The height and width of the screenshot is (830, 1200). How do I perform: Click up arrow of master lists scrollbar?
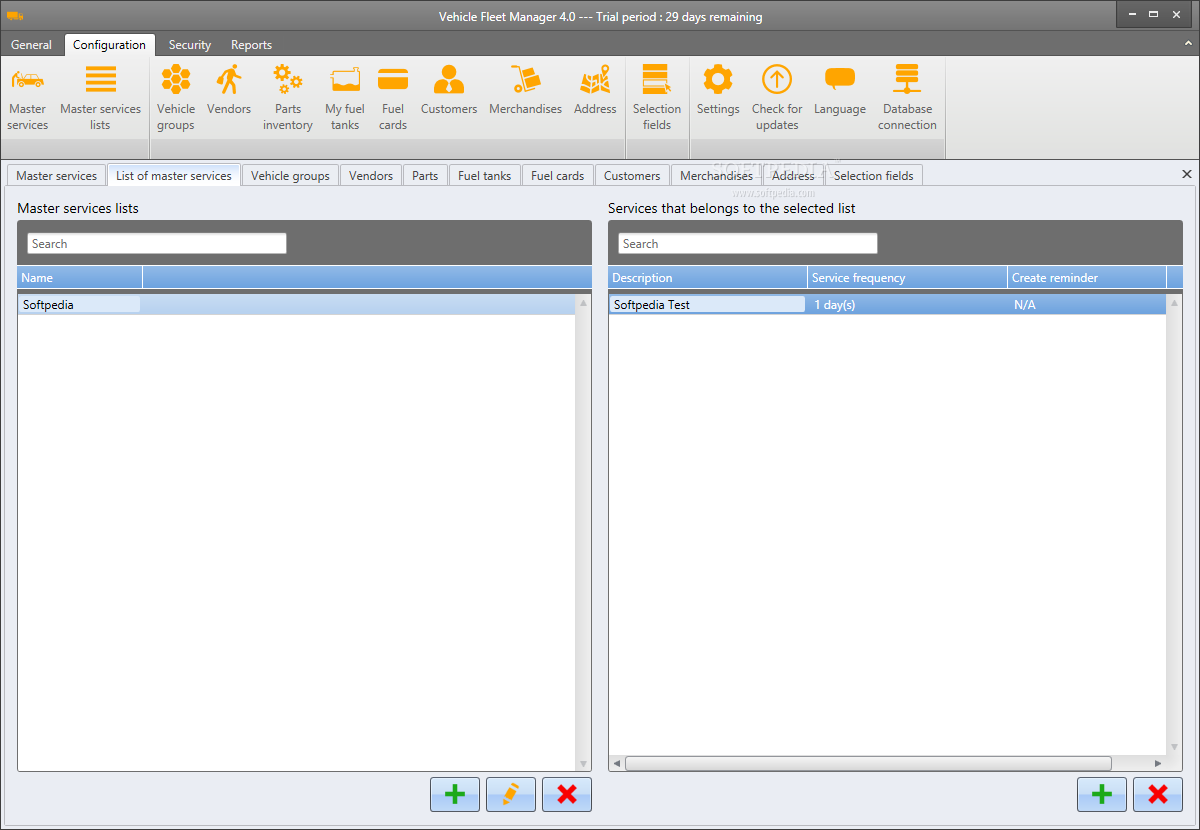coord(584,301)
